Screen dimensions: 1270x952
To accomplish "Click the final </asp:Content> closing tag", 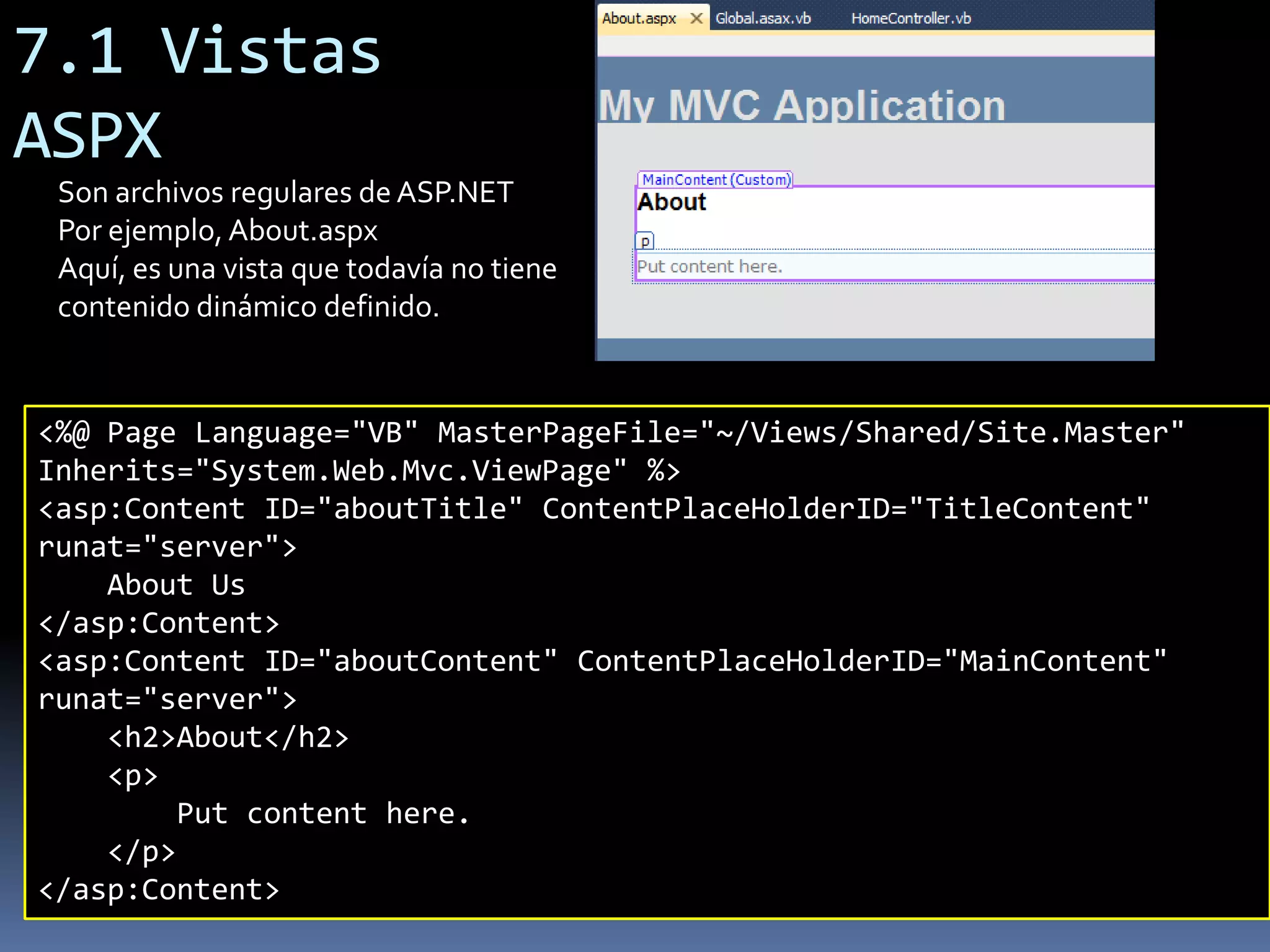I will point(159,890).
